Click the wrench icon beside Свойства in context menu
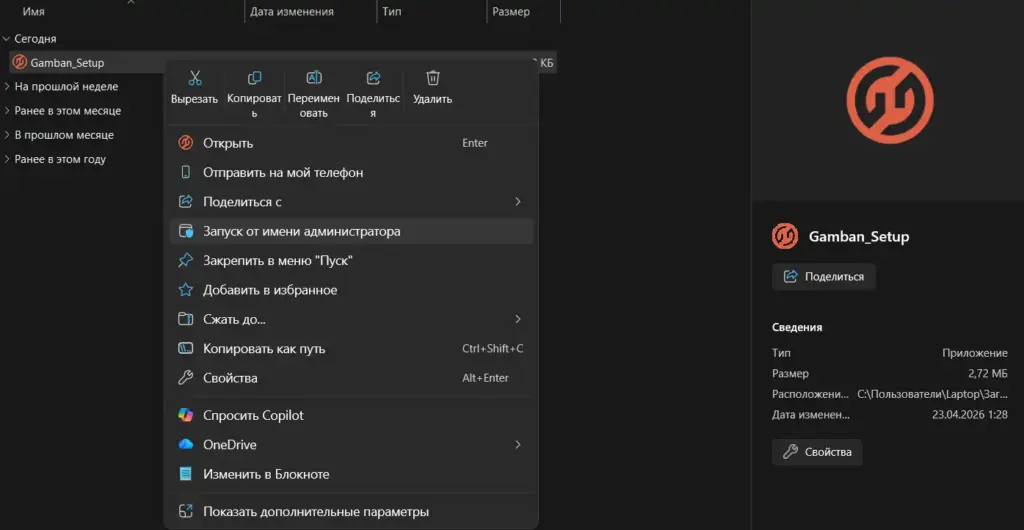The height and width of the screenshot is (530, 1024). click(185, 378)
